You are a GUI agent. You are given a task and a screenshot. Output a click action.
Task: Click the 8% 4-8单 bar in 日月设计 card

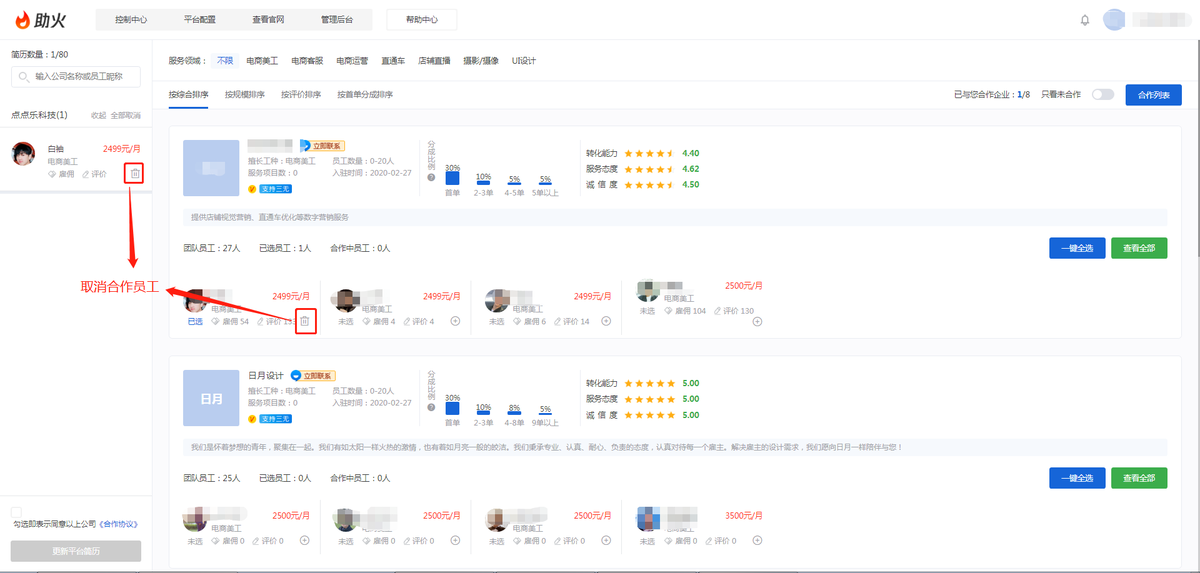point(514,412)
